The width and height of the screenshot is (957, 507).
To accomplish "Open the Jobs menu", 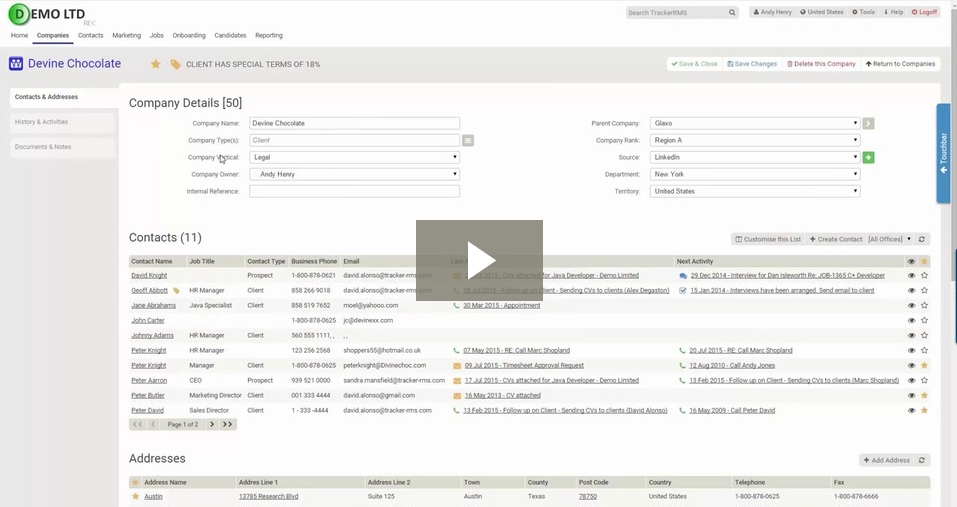I will point(157,35).
